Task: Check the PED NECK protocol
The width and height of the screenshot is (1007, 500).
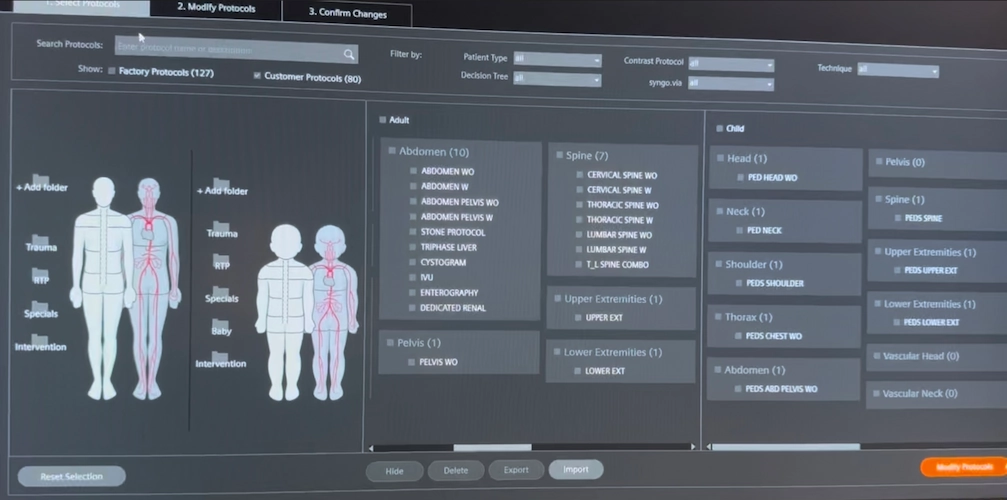Action: click(739, 230)
